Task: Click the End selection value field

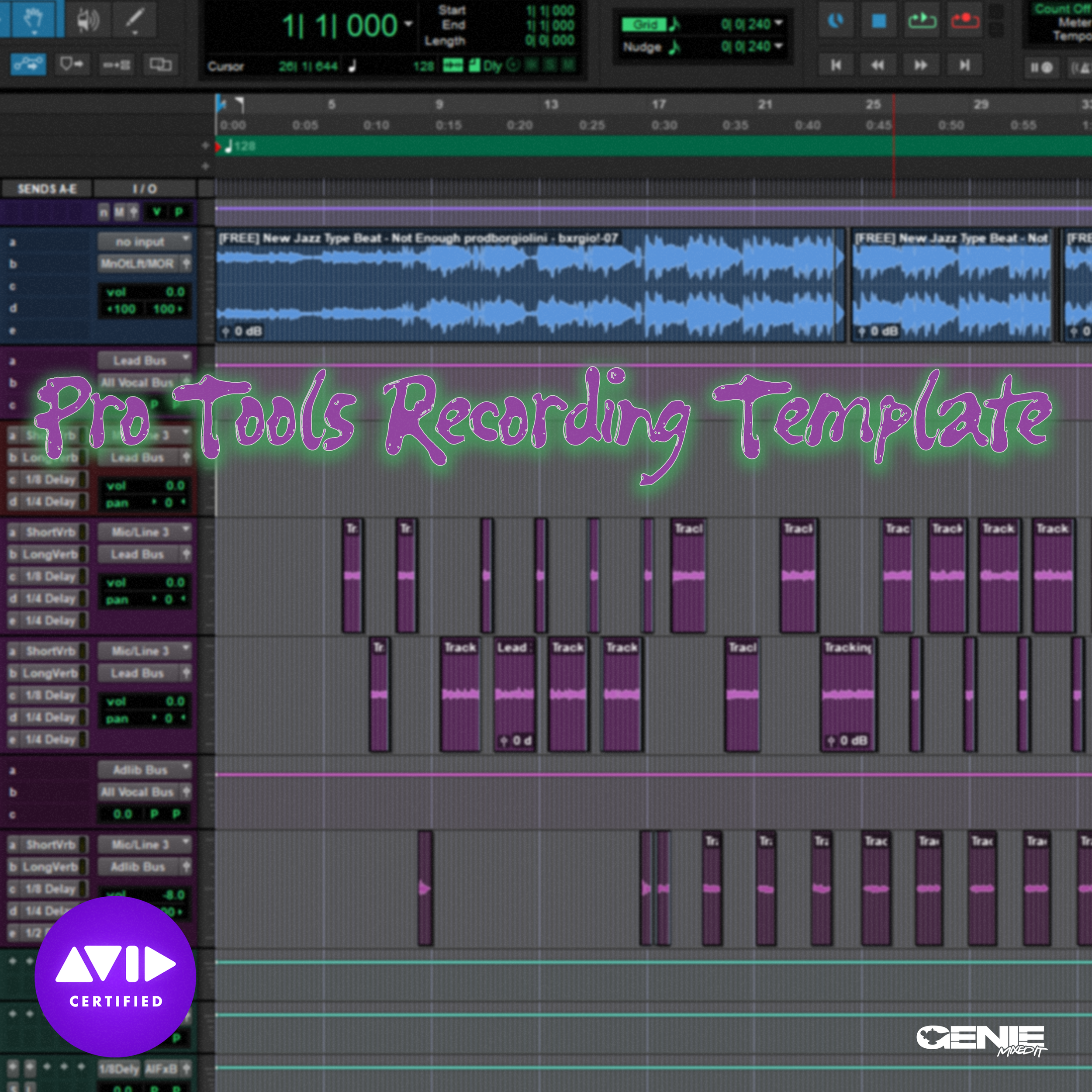Action: pyautogui.click(x=550, y=25)
